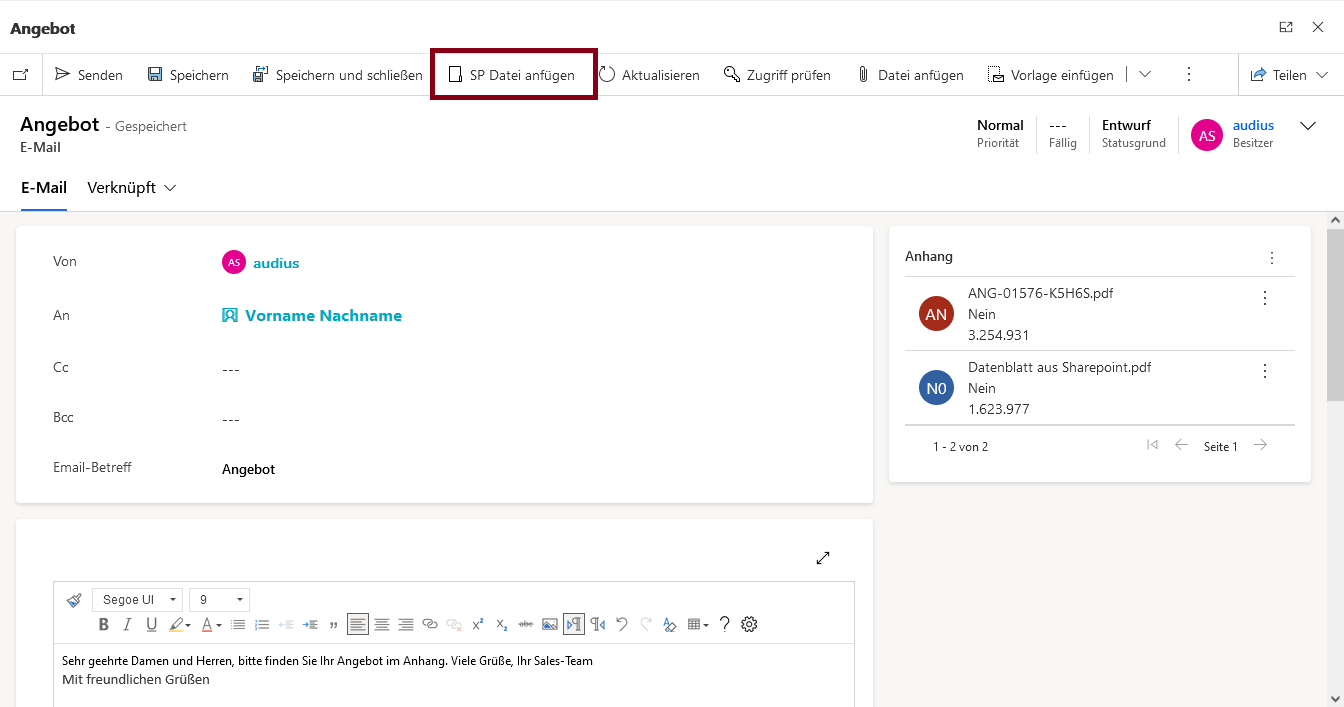Image resolution: width=1344 pixels, height=707 pixels.
Task: Insert a hyperlink via editor toolbar
Action: 430,624
